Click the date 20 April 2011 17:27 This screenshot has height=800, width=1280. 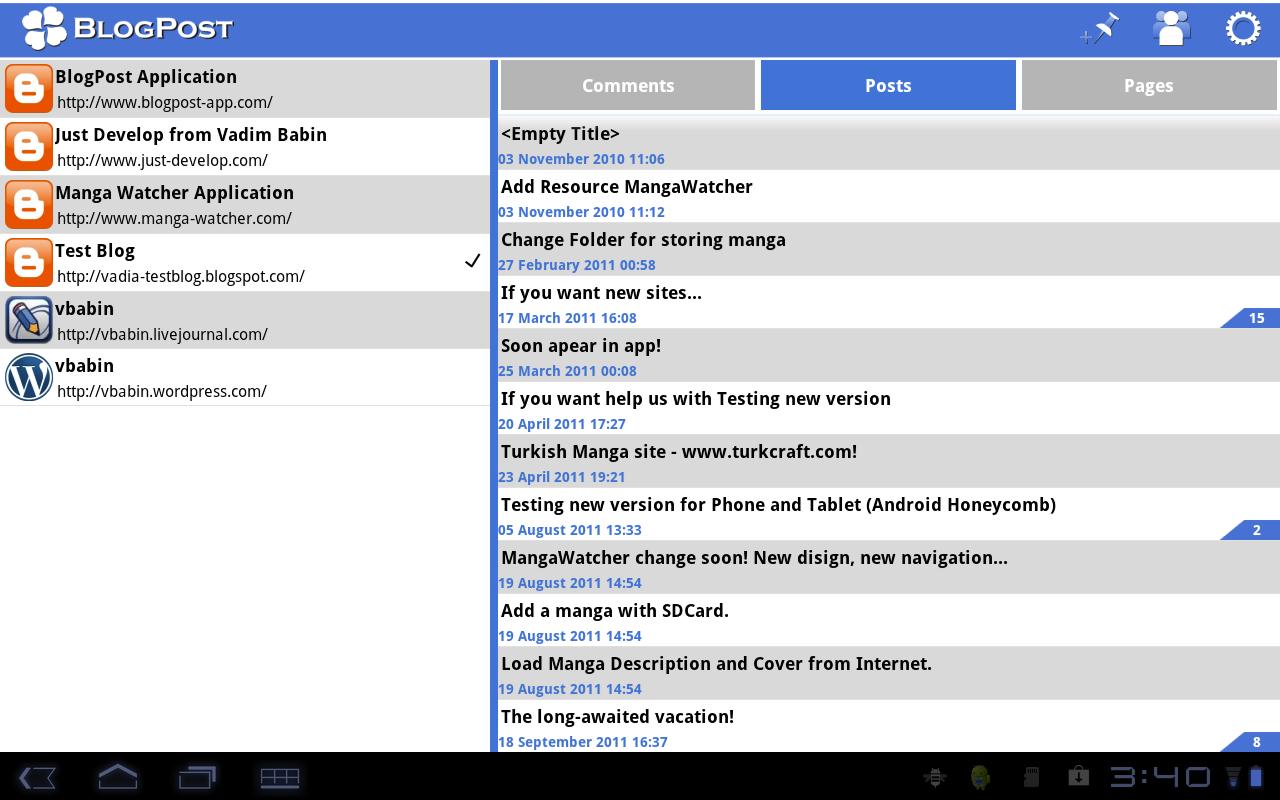[x=562, y=424]
